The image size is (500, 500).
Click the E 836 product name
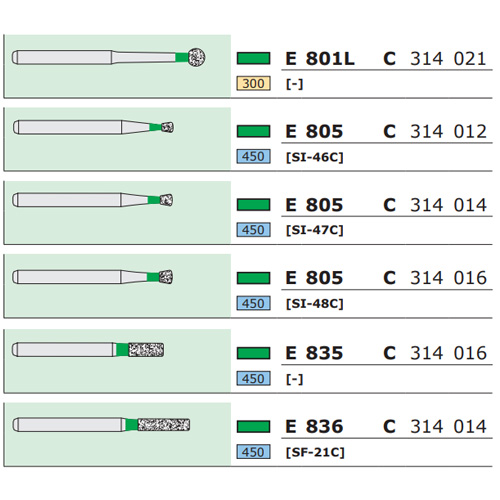click(314, 426)
